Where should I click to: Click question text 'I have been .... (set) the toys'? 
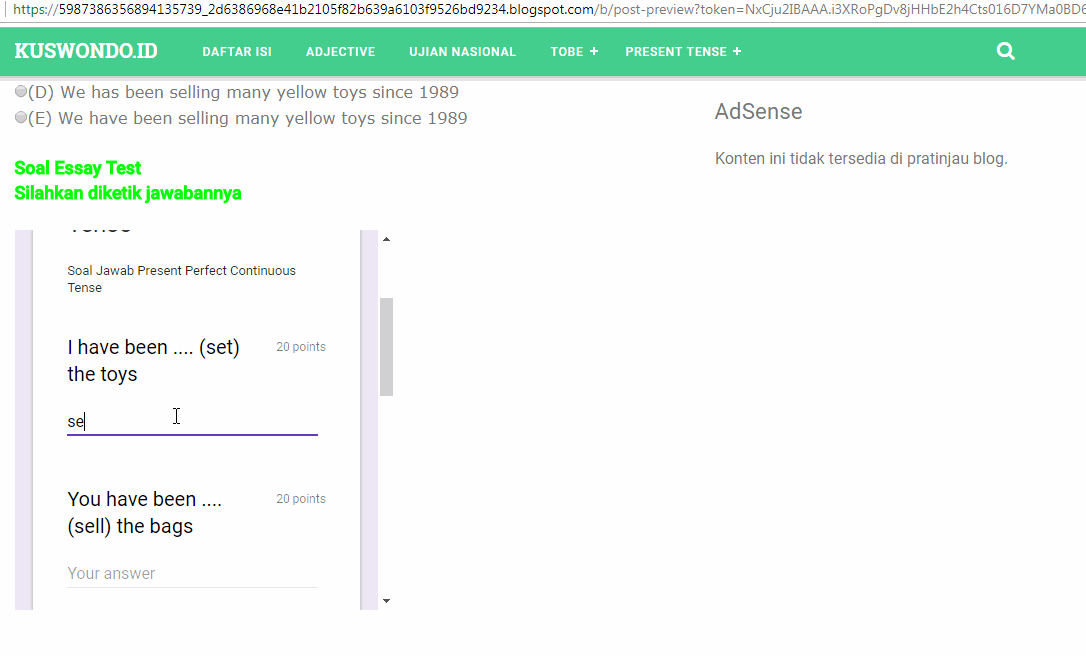click(153, 360)
